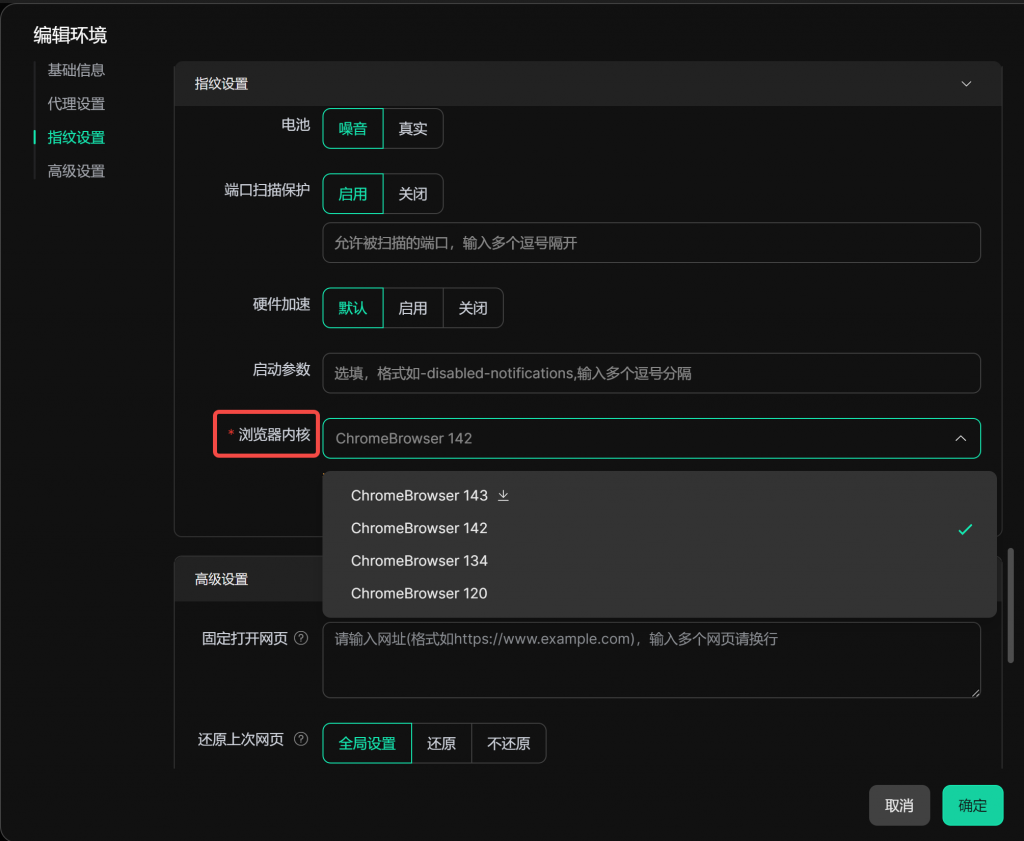
Task: Go to 基础信息 in sidebar
Action: point(76,70)
